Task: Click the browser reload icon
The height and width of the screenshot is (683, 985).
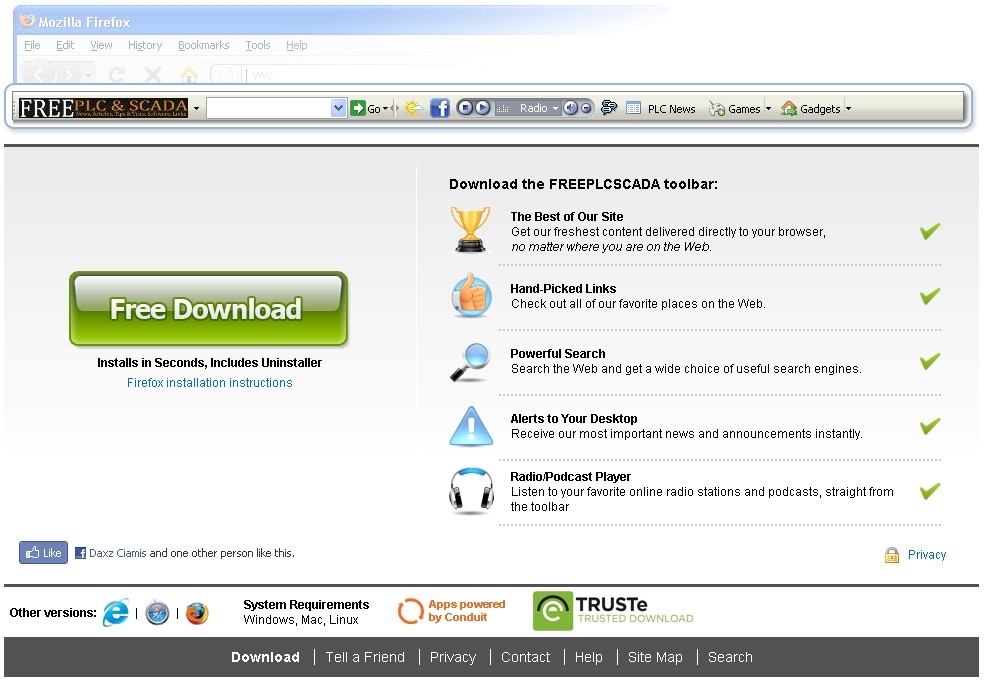Action: (117, 75)
